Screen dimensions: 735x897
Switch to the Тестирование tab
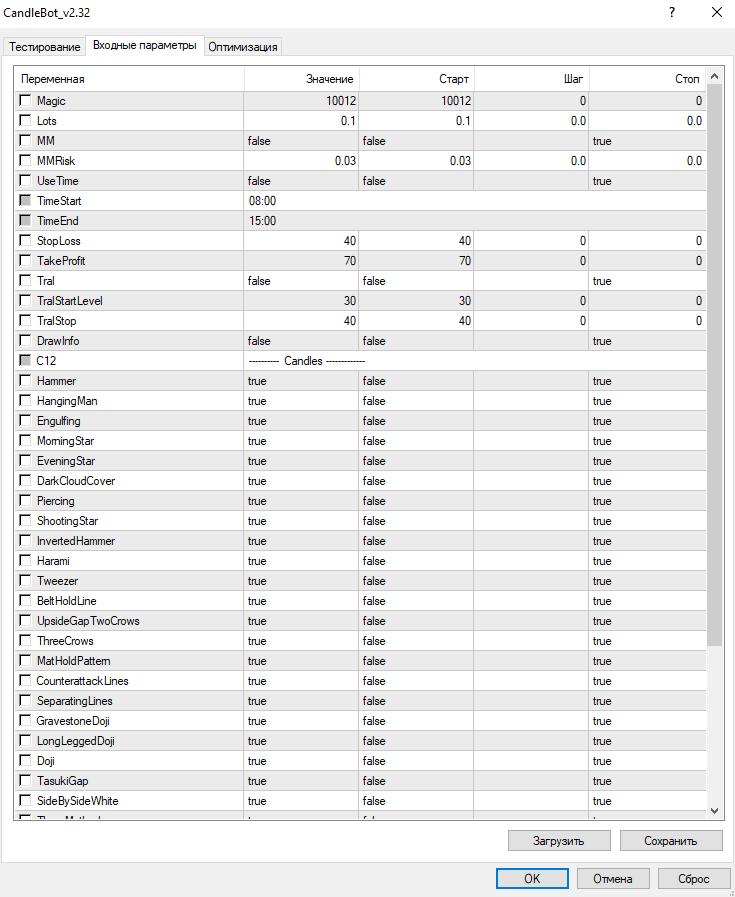click(x=44, y=47)
